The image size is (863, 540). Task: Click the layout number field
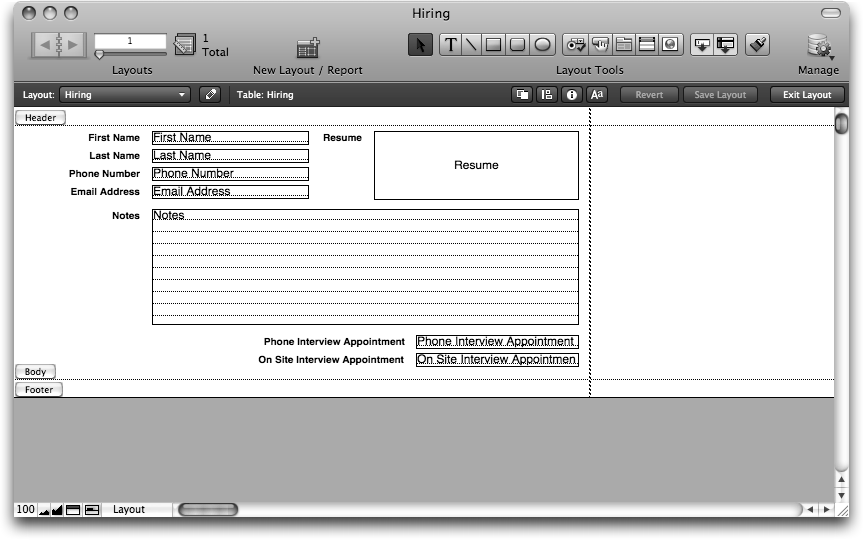(x=130, y=41)
